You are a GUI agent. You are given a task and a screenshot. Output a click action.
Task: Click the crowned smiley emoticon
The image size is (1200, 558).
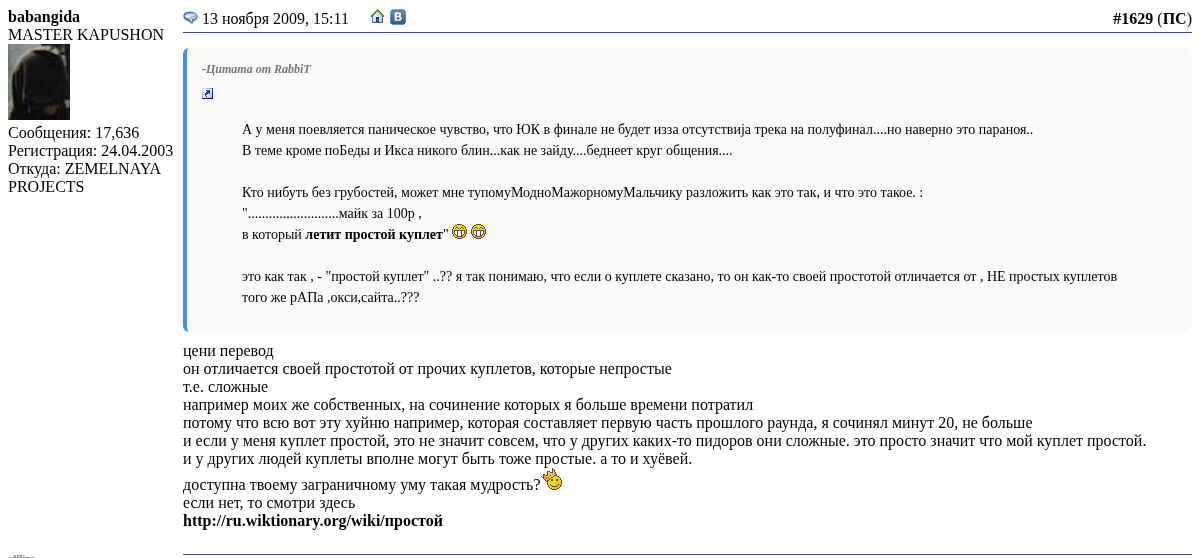pos(552,480)
